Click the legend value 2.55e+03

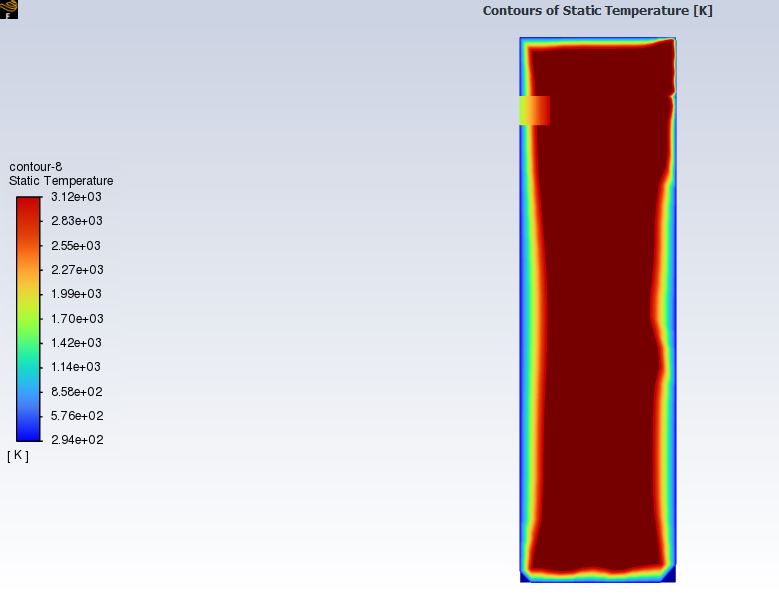point(76,245)
